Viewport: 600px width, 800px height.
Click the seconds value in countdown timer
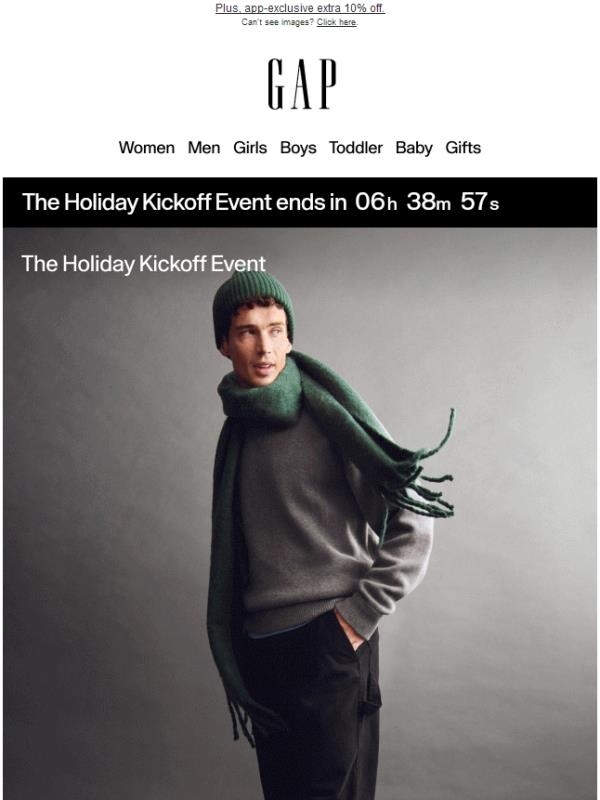[x=479, y=202]
